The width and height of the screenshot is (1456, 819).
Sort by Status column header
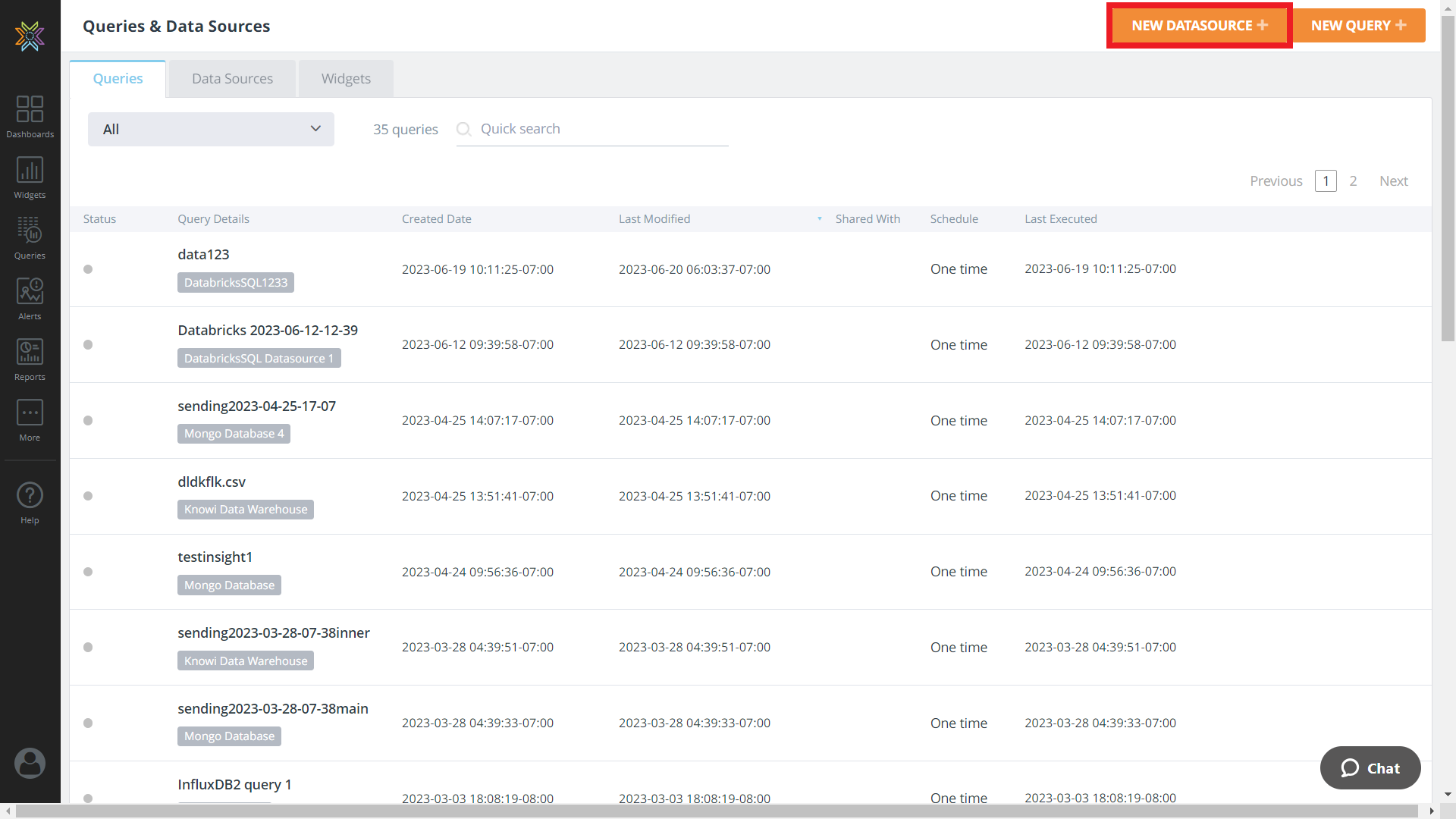pyautogui.click(x=99, y=219)
